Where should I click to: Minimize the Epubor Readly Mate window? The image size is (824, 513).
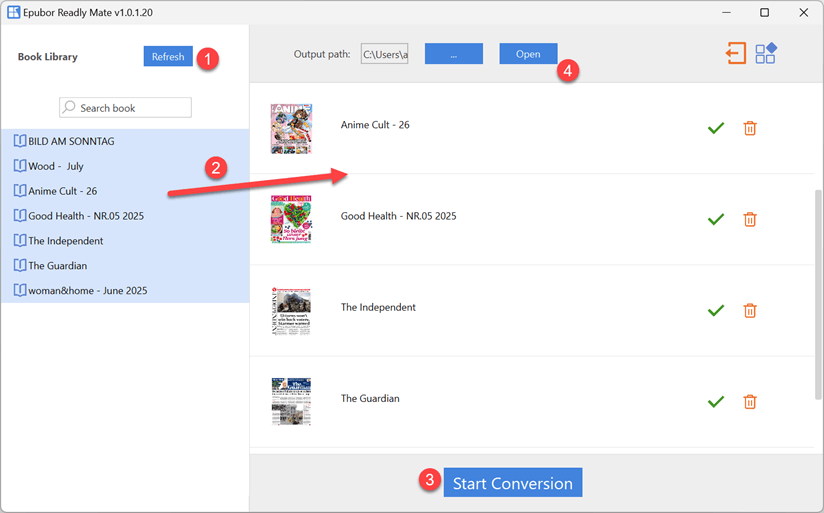(x=726, y=12)
